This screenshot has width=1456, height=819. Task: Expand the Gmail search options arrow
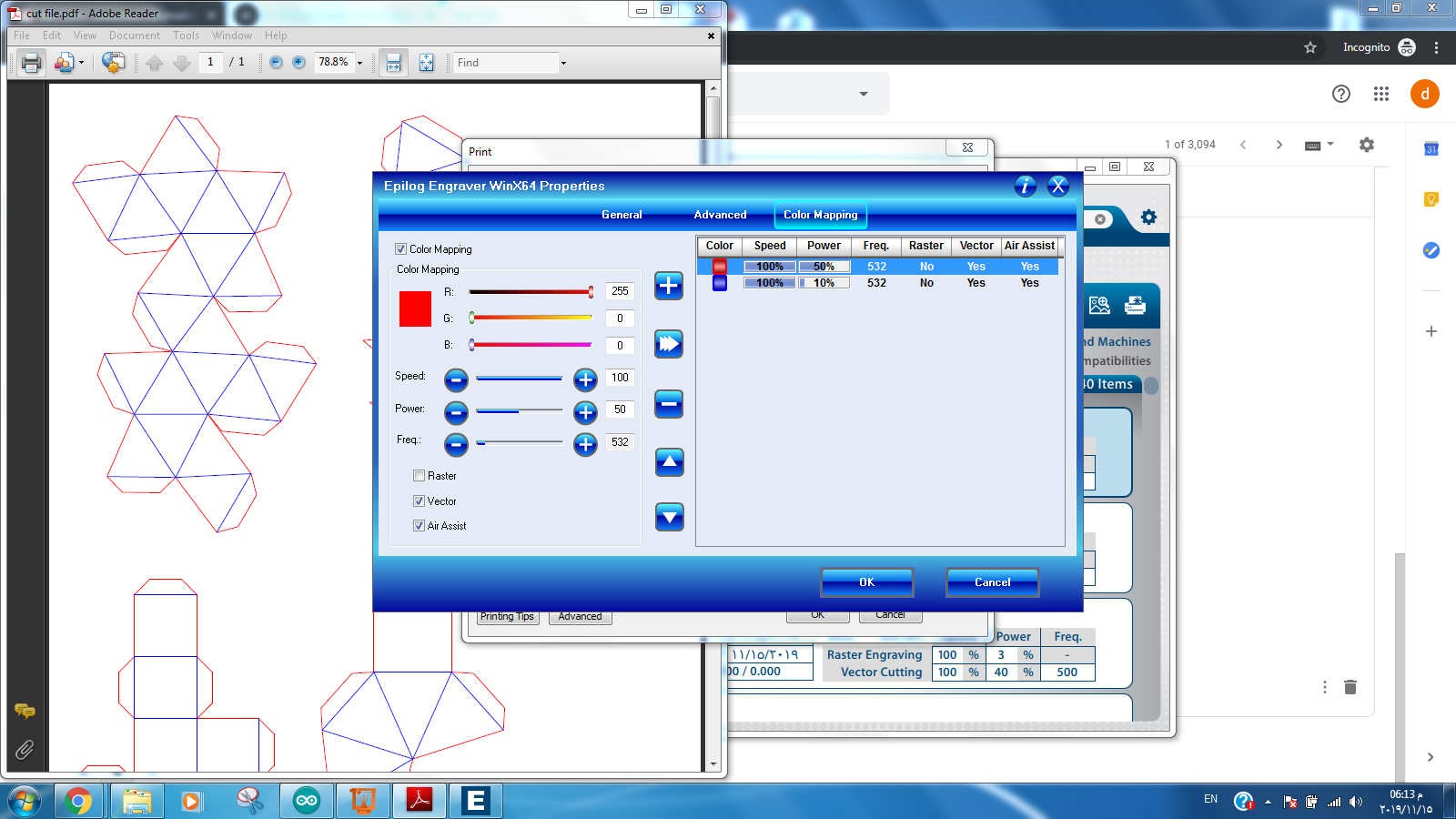click(864, 94)
